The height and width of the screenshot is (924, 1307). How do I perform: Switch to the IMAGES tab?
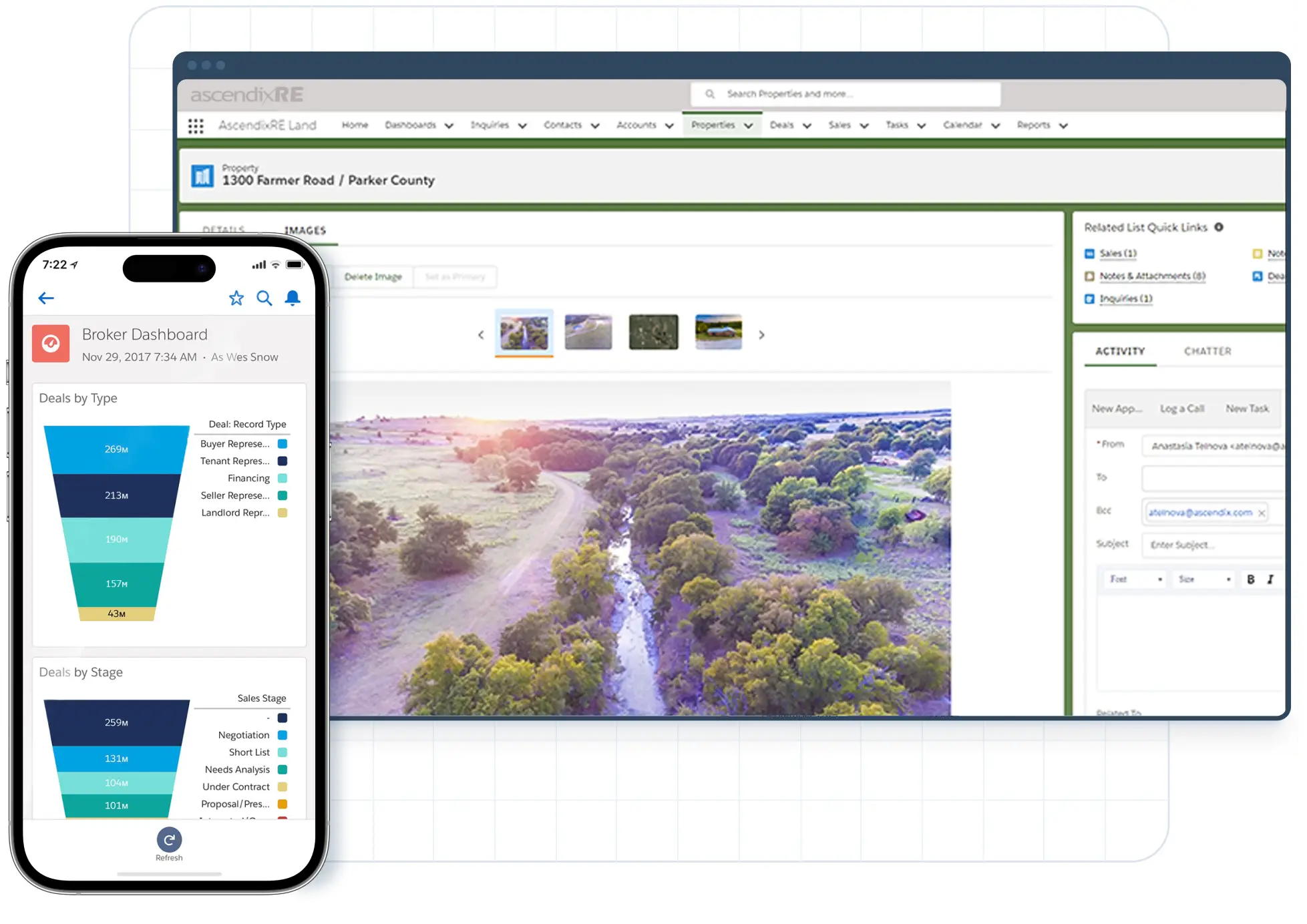coord(305,230)
